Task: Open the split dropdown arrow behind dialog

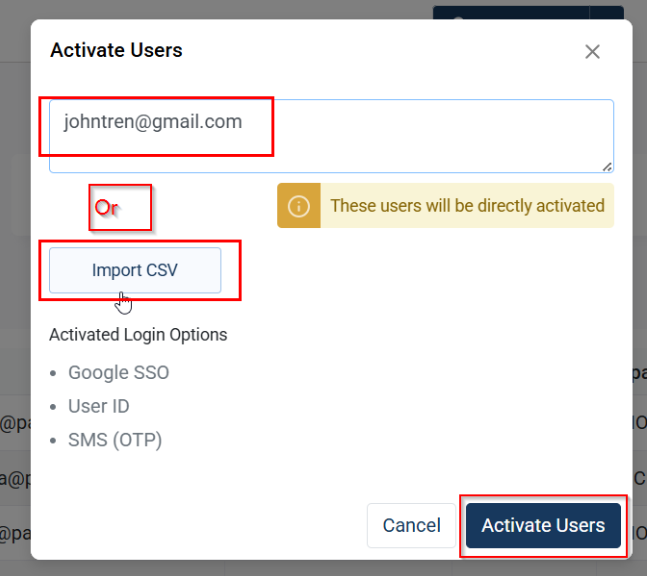Action: tap(607, 12)
